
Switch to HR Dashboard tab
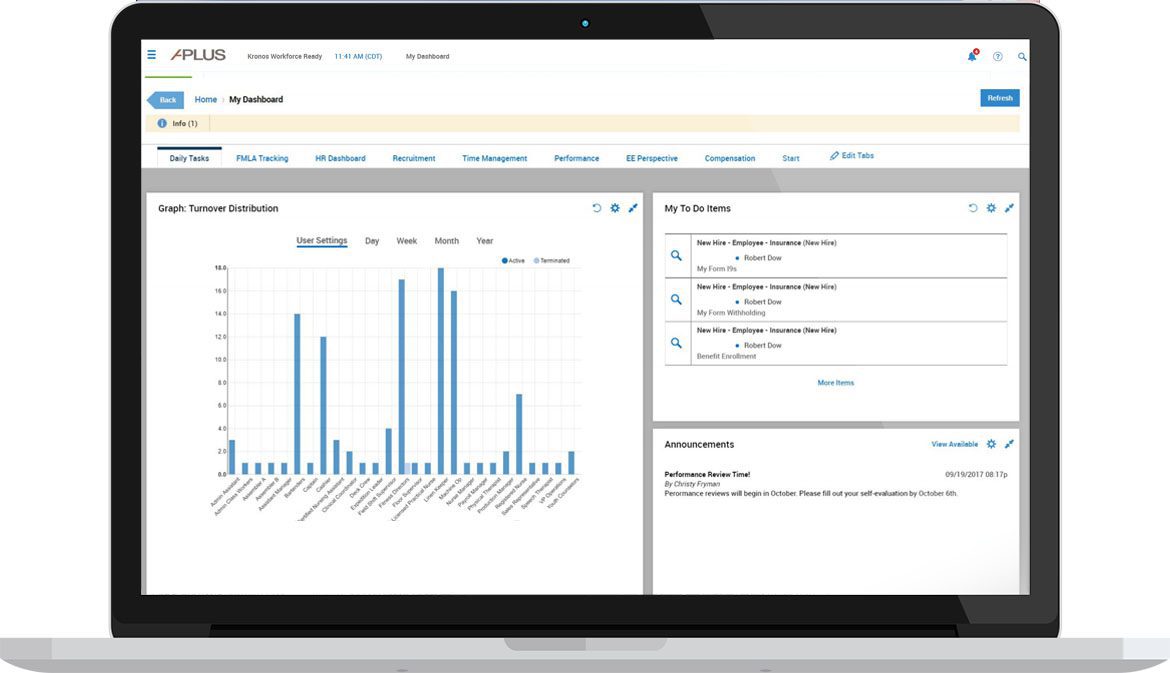pyautogui.click(x=340, y=158)
